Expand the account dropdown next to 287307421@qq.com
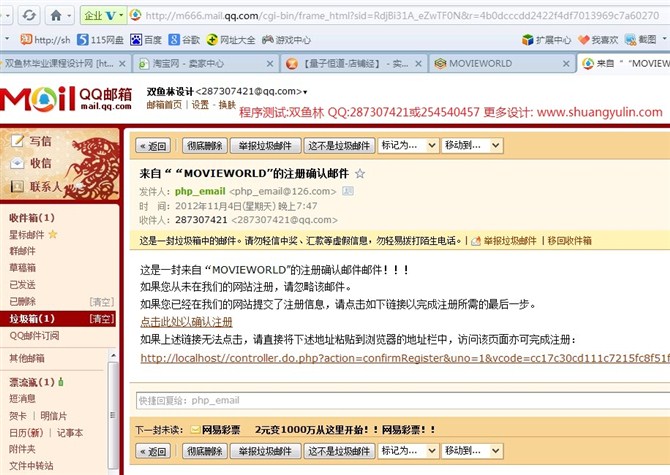670x475 pixels. coord(305,92)
